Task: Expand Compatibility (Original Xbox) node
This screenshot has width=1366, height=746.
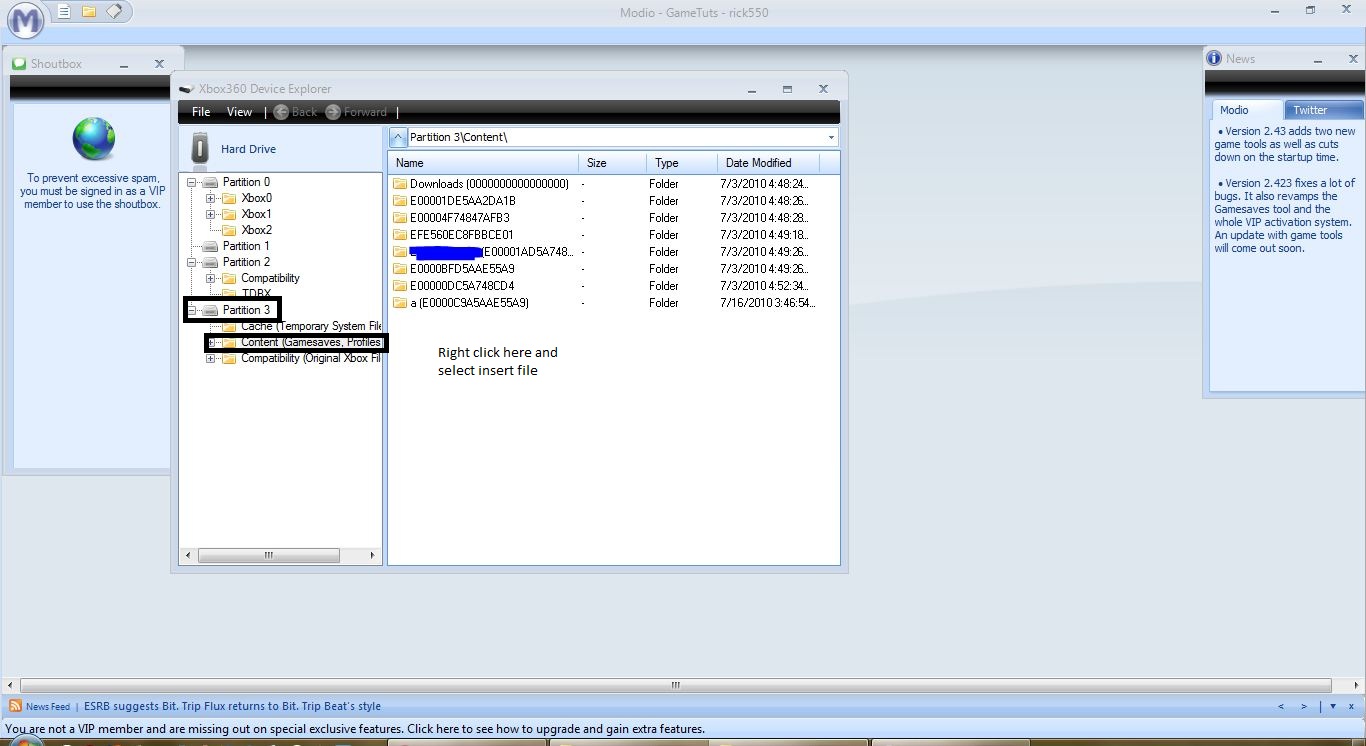Action: [x=210, y=358]
